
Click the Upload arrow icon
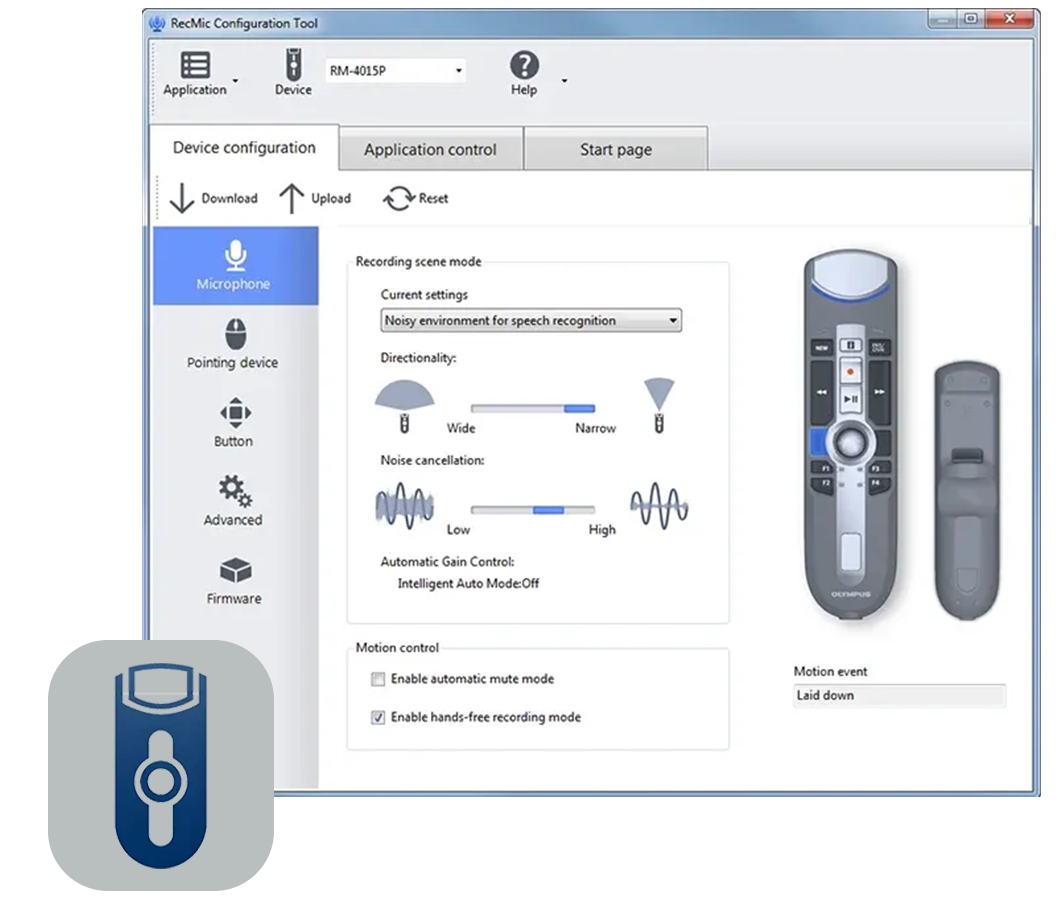(x=292, y=199)
